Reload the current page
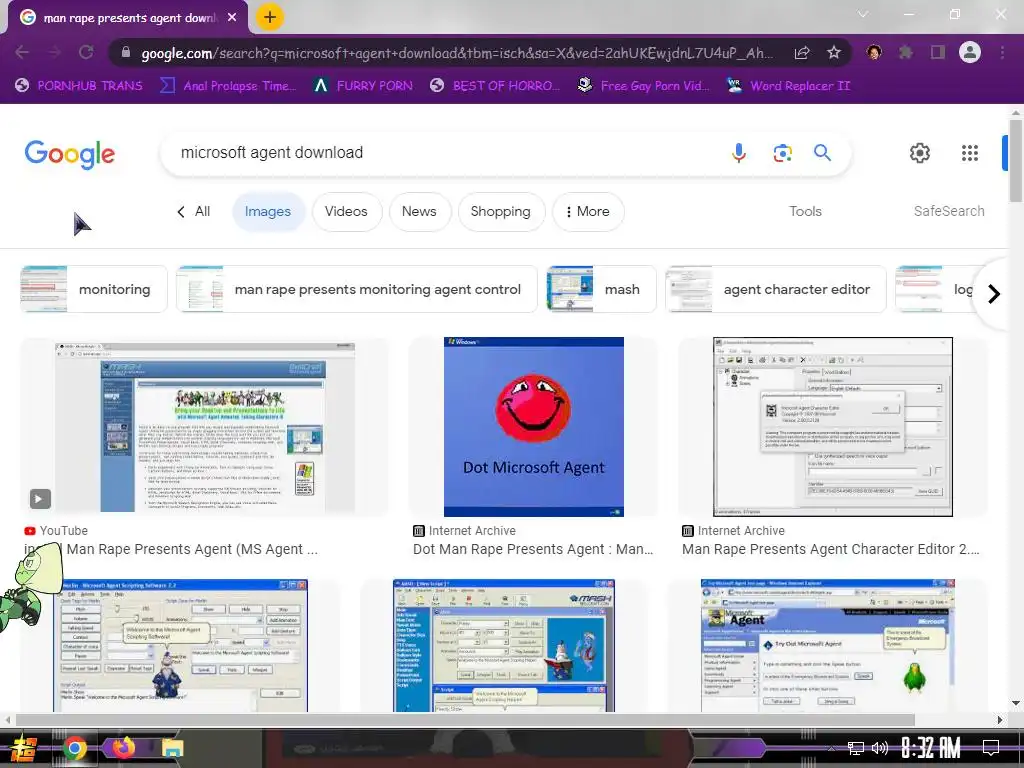The height and width of the screenshot is (768, 1024). tap(86, 52)
